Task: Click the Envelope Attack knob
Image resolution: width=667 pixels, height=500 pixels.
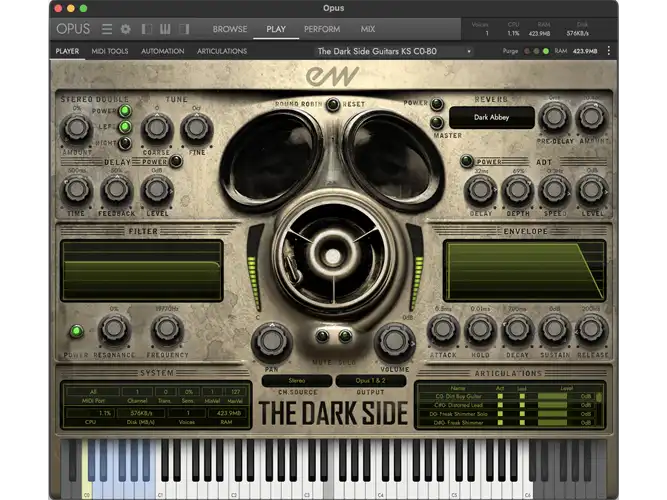Action: tap(443, 329)
